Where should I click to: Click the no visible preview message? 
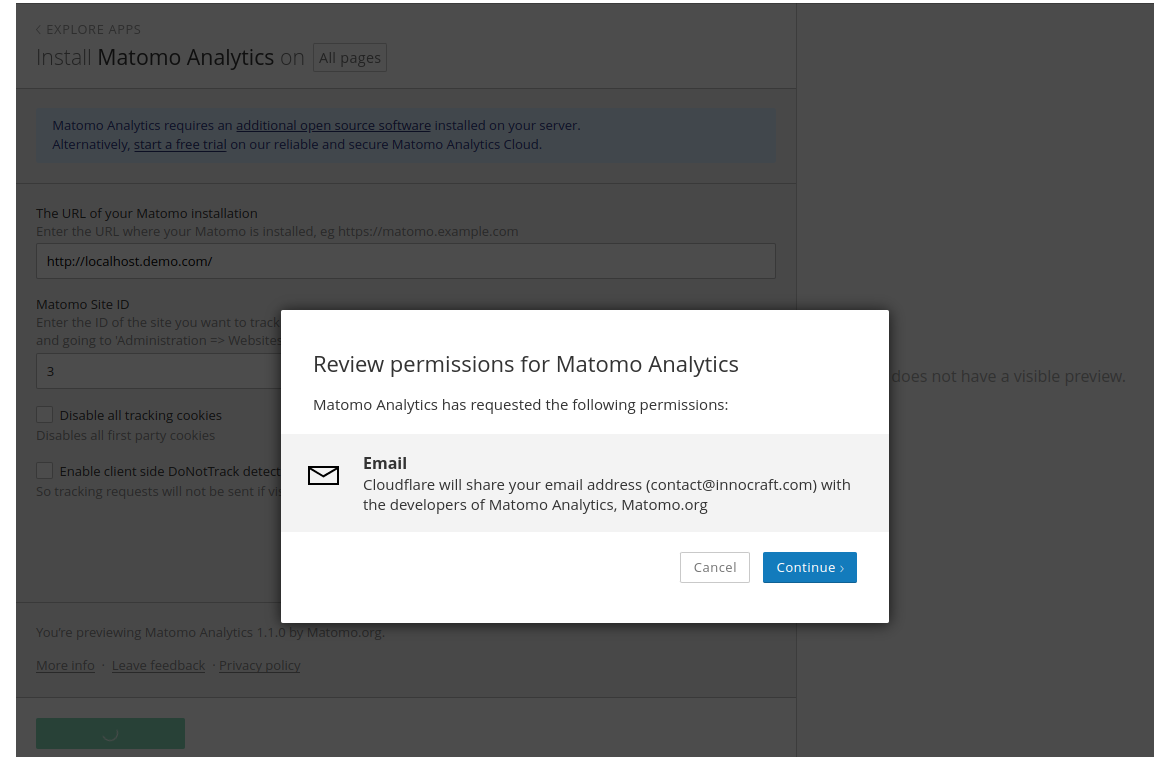pos(1007,377)
